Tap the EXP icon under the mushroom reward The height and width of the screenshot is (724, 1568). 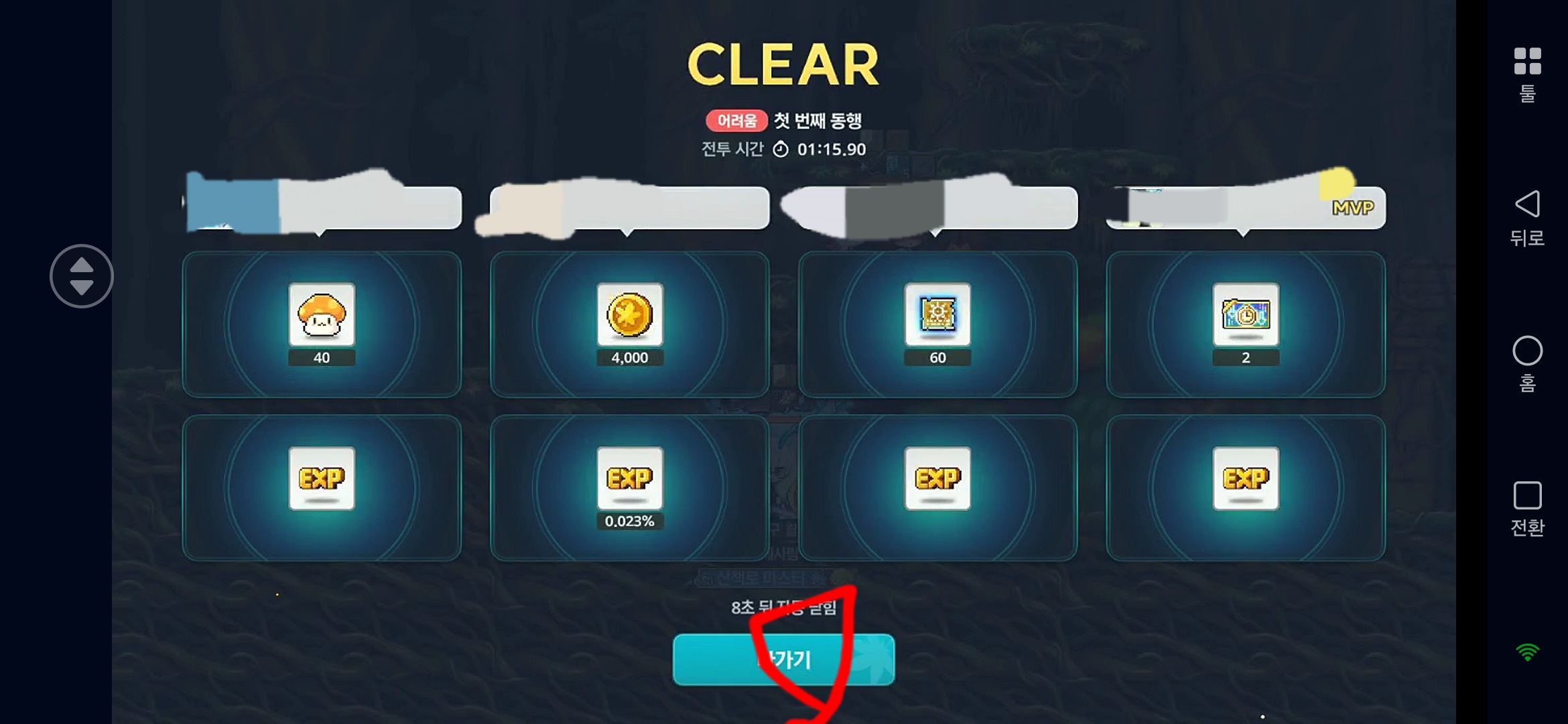[322, 479]
